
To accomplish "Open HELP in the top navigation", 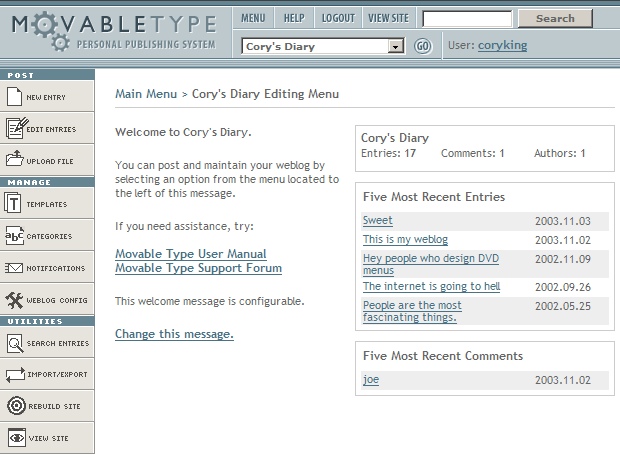I will pyautogui.click(x=294, y=18).
